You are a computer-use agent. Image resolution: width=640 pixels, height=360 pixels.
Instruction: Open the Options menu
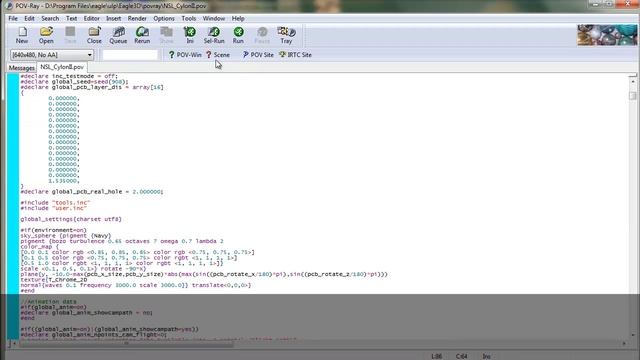tap(164, 18)
